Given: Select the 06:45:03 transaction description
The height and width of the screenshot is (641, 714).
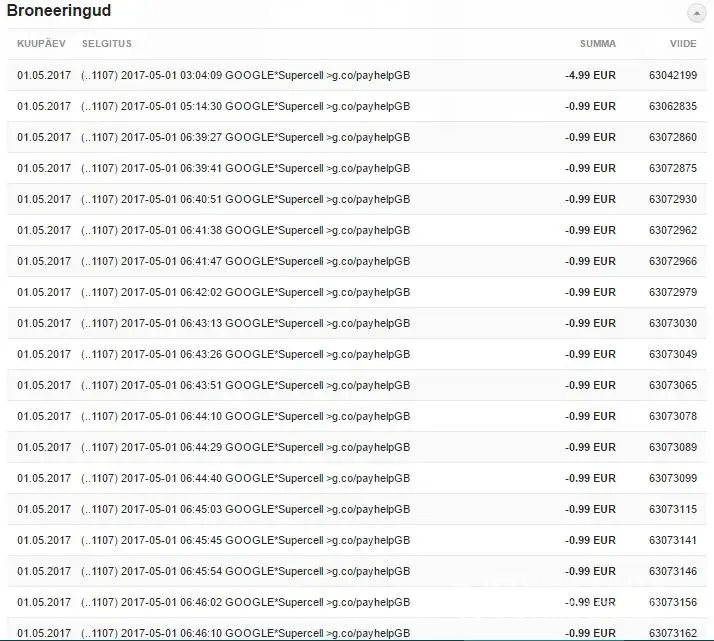Looking at the screenshot, I should tap(245, 509).
